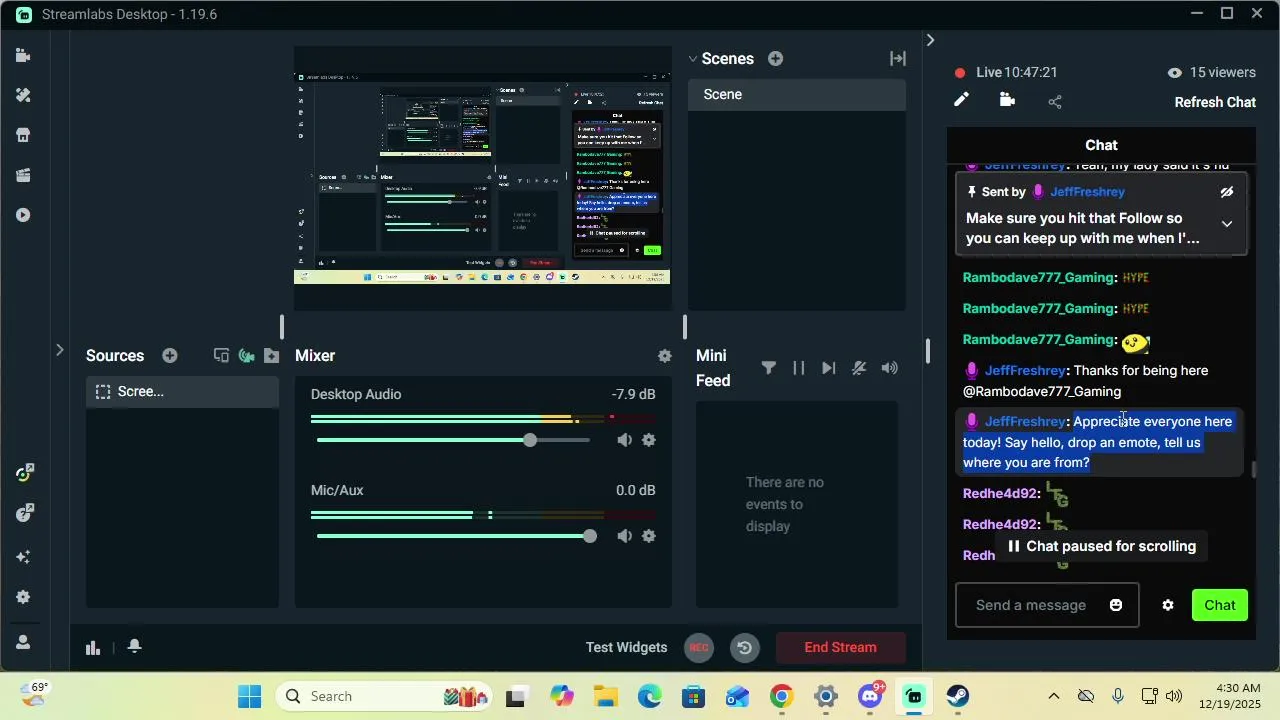This screenshot has height=720, width=1280.
Task: Open the Help external link icon
Action: point(25,513)
